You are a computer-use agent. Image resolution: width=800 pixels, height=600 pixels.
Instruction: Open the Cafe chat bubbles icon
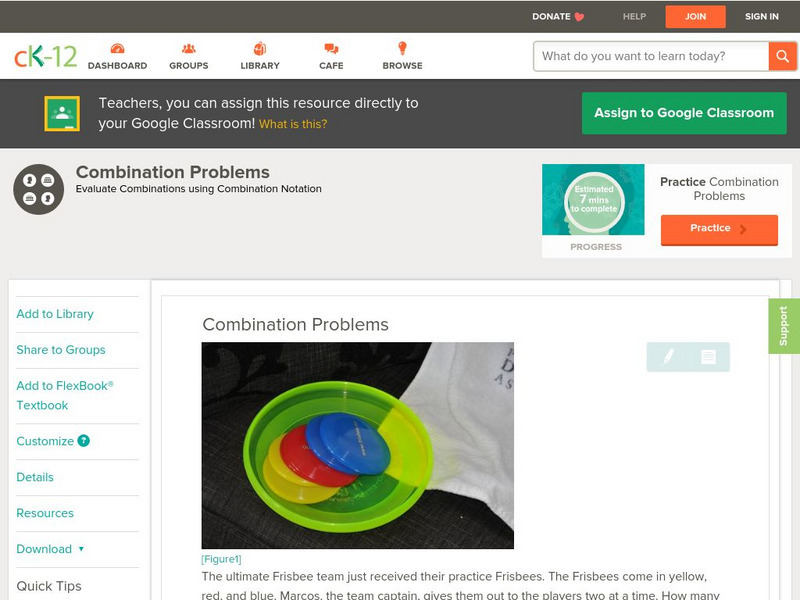click(x=331, y=48)
